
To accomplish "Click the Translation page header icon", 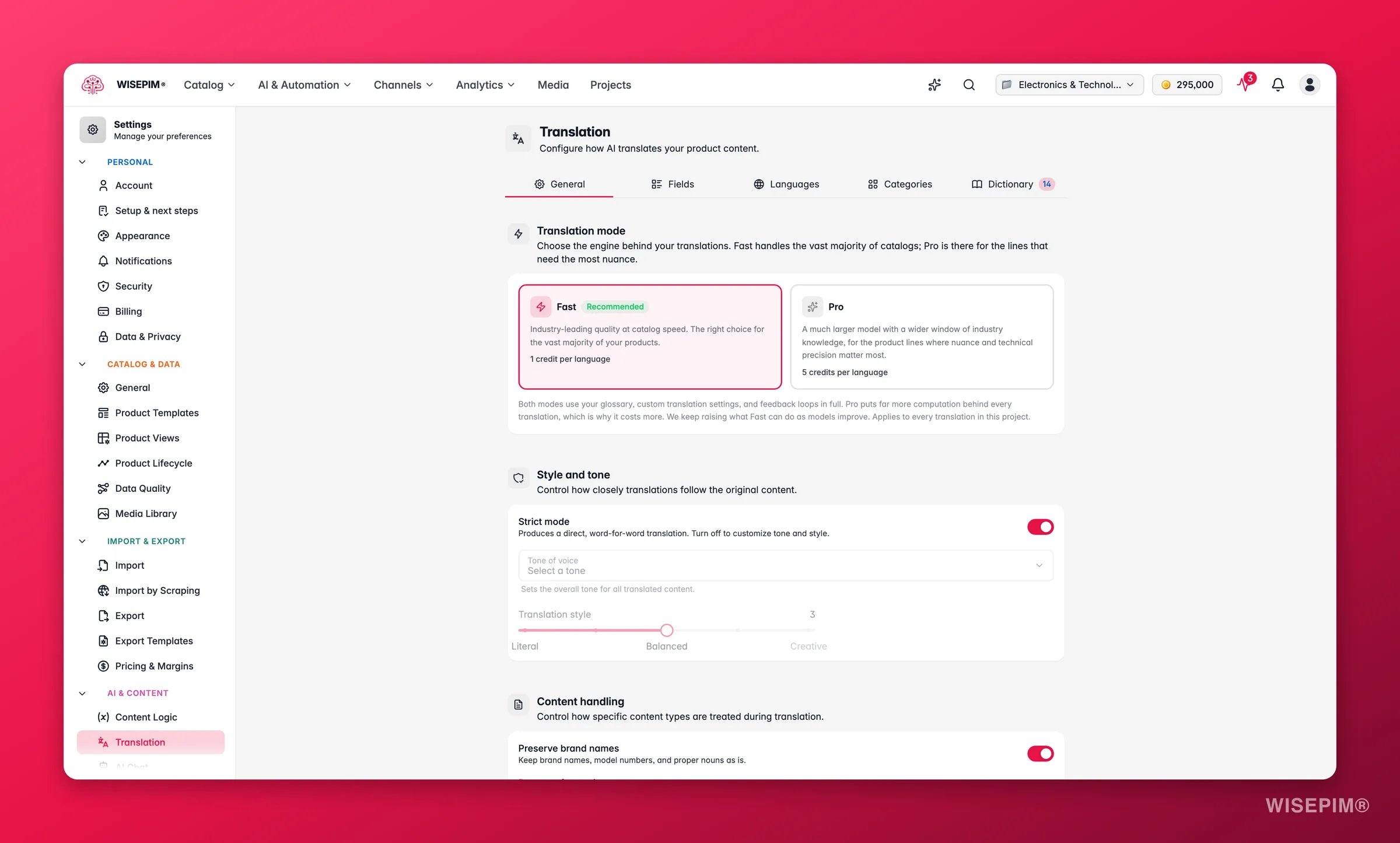I will [x=518, y=139].
